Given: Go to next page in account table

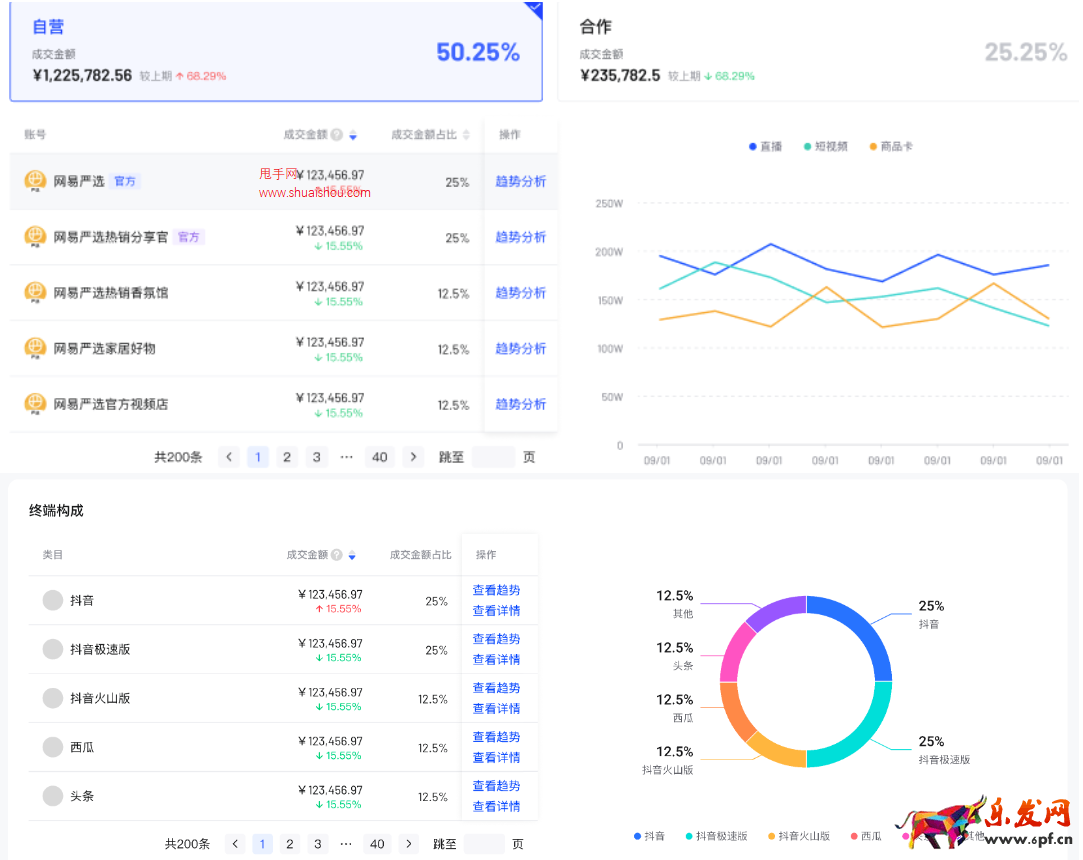Looking at the screenshot, I should [x=413, y=457].
